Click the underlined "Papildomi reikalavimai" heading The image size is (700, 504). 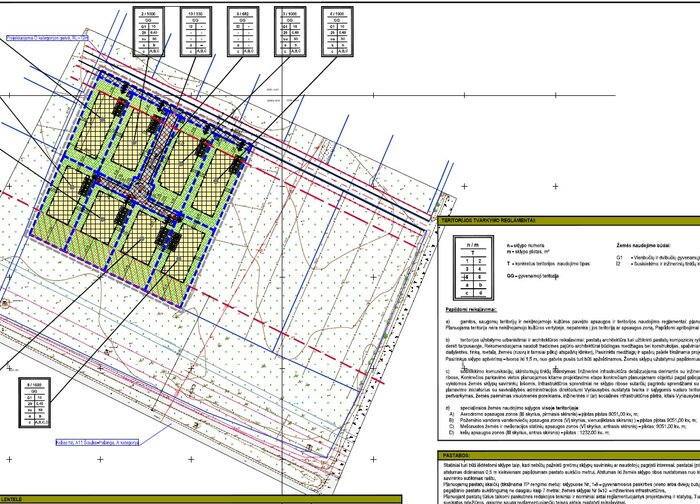click(471, 310)
